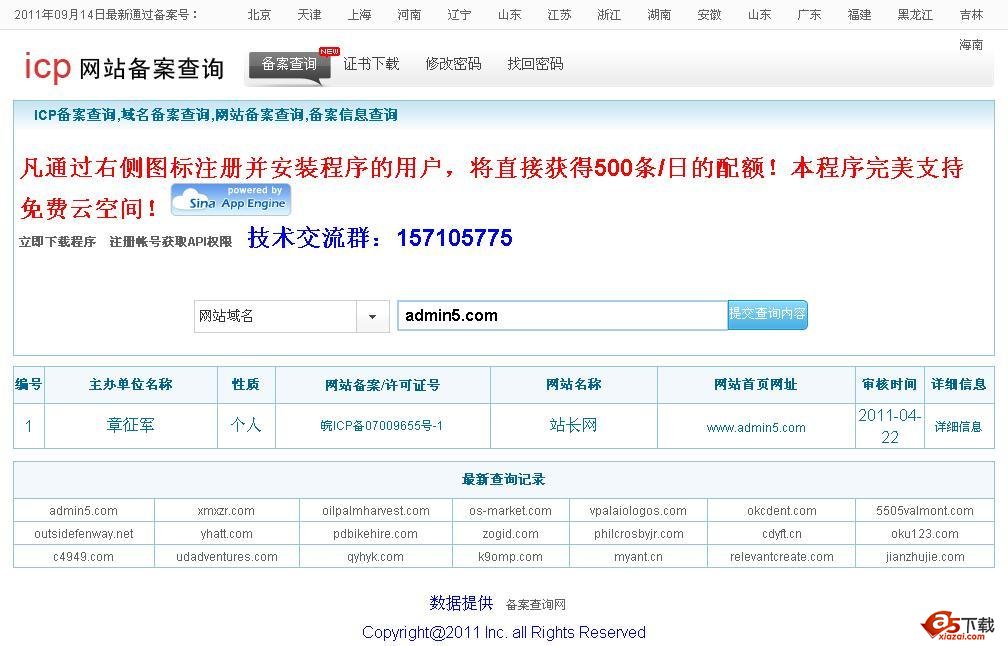The width and height of the screenshot is (1008, 646).
Task: Open the 网站域名 dropdown arrow
Action: 372,316
